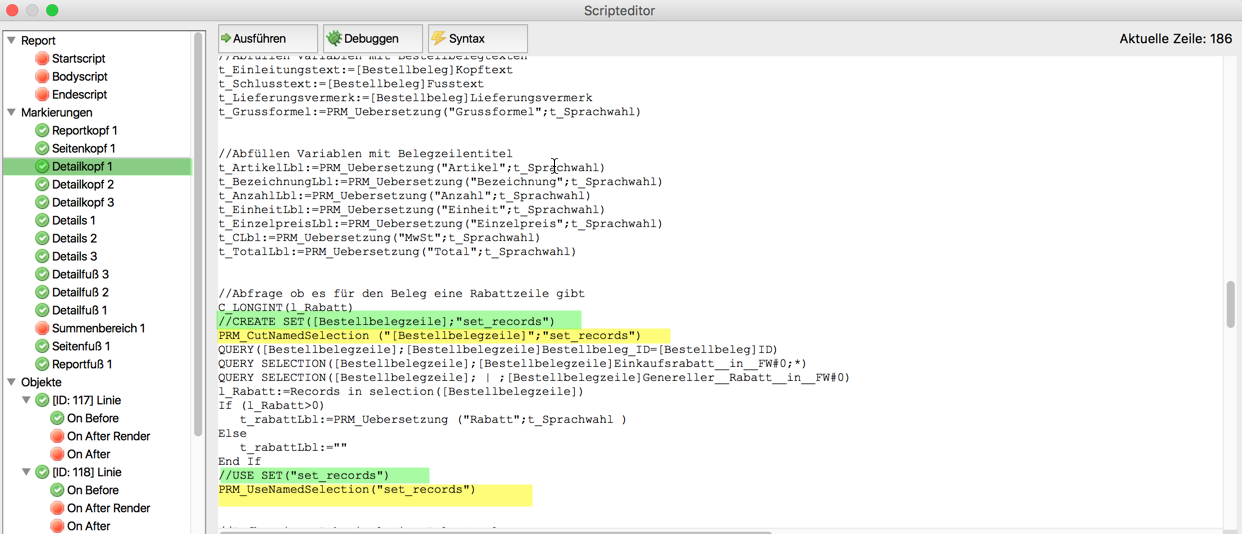Click the yellow highlighted PRM_UseNamedSelection line

[x=347, y=490]
